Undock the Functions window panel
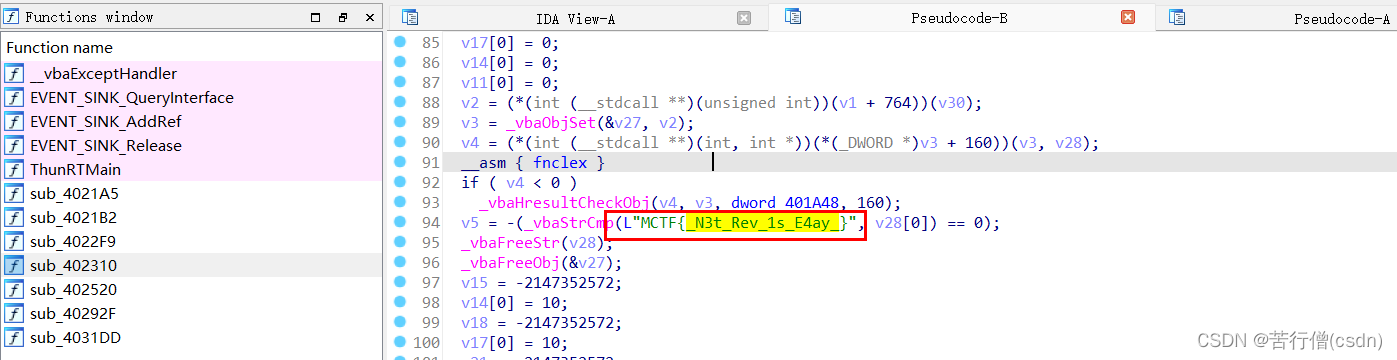This screenshot has height=360, width=1397. point(342,17)
